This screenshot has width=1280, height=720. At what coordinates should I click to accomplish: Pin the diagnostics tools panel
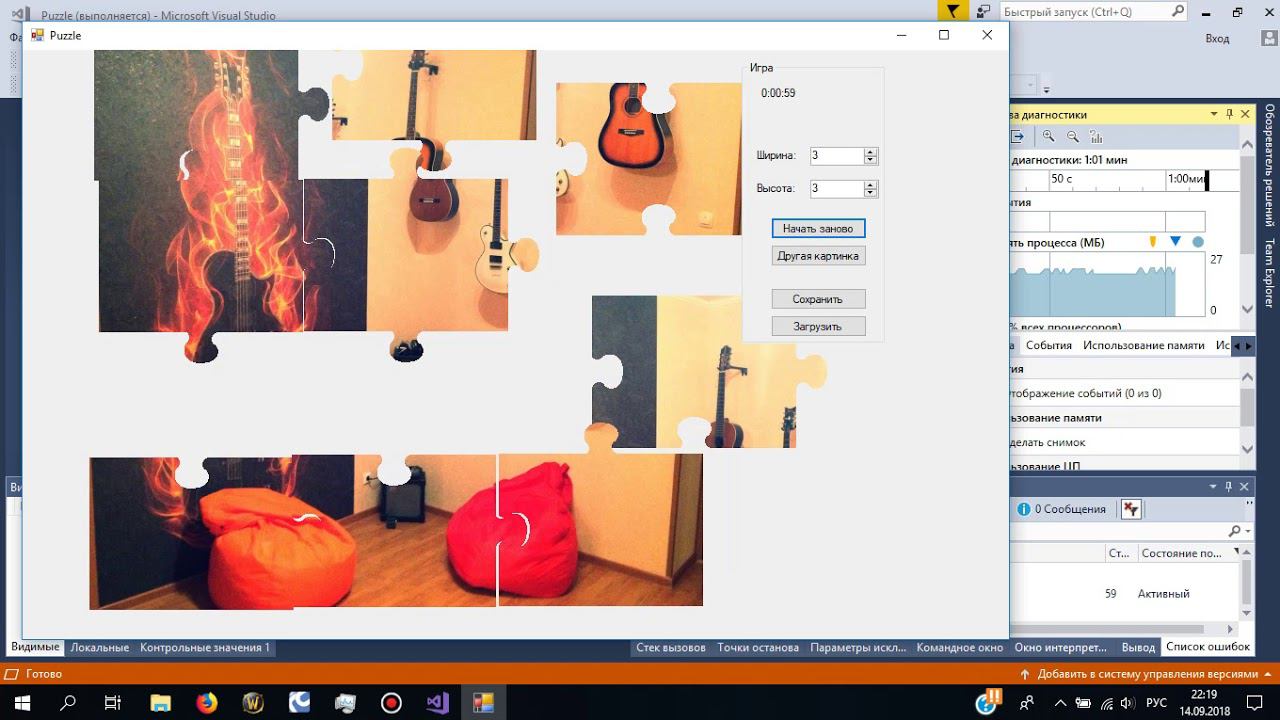1230,114
